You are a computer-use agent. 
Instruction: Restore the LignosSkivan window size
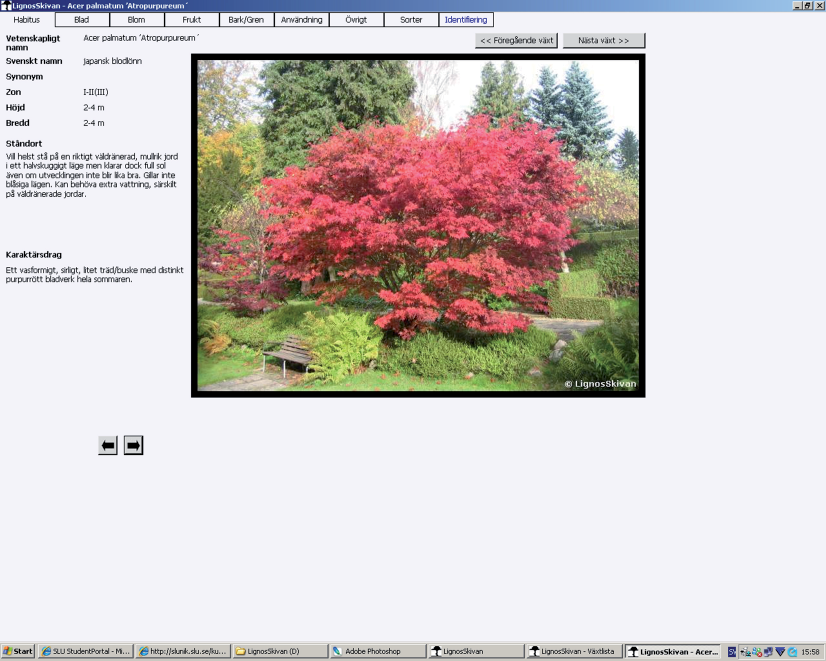[808, 6]
